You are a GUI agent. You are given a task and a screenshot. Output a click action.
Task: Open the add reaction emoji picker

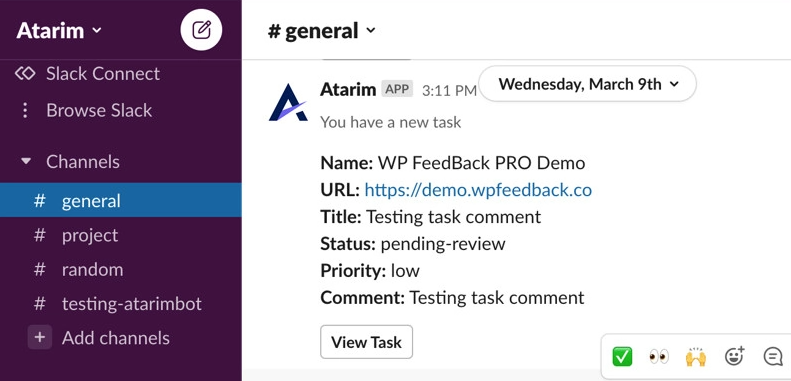point(734,356)
